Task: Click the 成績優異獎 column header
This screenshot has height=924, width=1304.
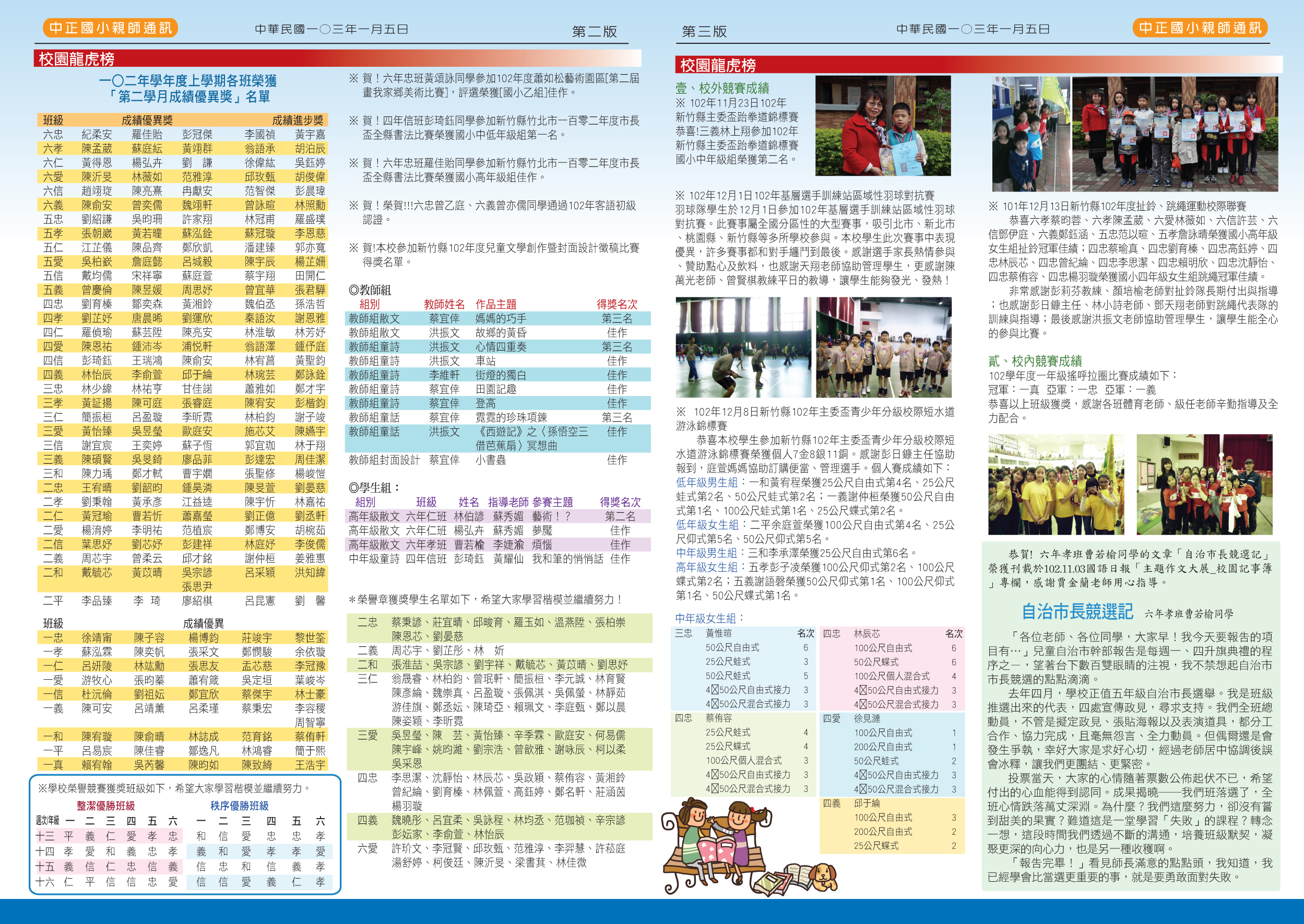Action: [147, 120]
